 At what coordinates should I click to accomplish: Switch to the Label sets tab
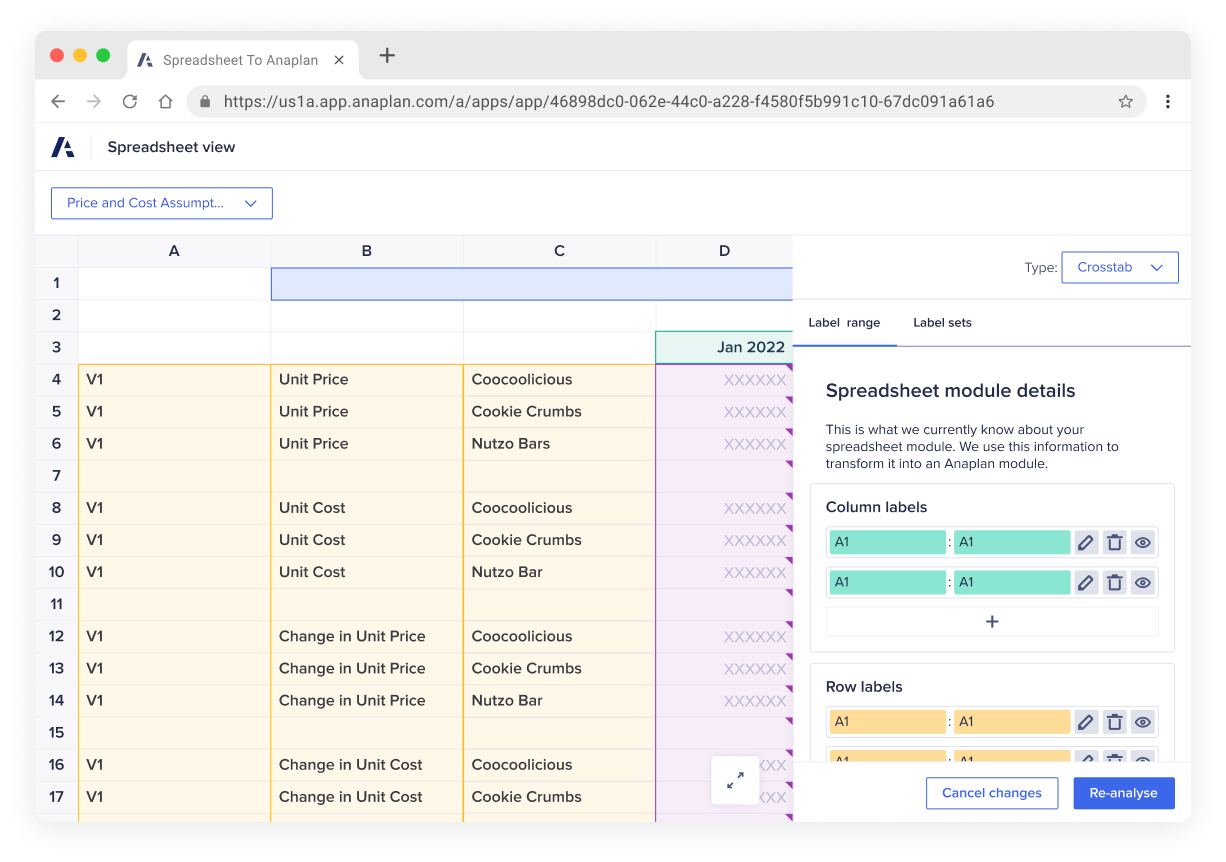click(942, 322)
